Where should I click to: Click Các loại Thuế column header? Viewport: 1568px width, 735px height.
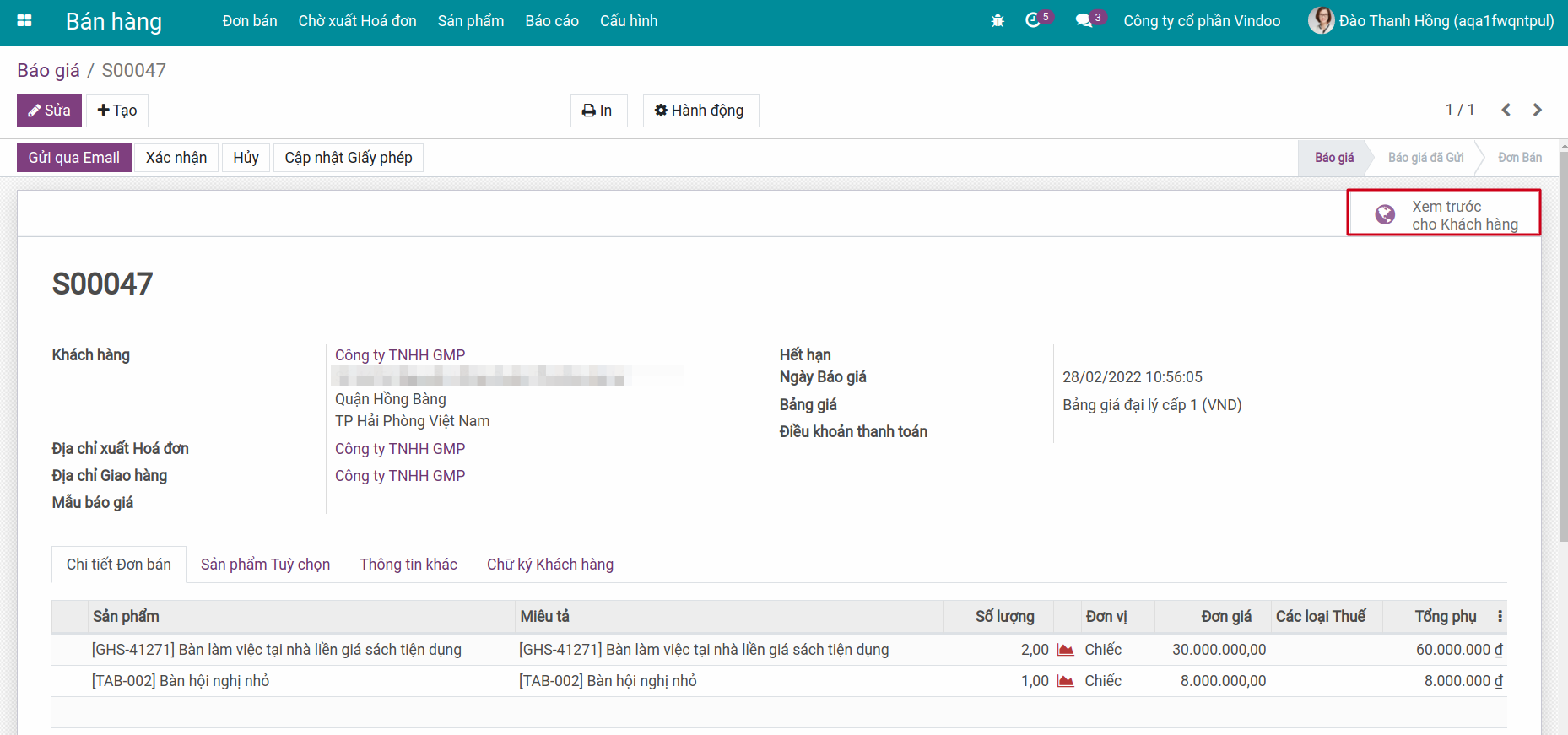click(1327, 617)
